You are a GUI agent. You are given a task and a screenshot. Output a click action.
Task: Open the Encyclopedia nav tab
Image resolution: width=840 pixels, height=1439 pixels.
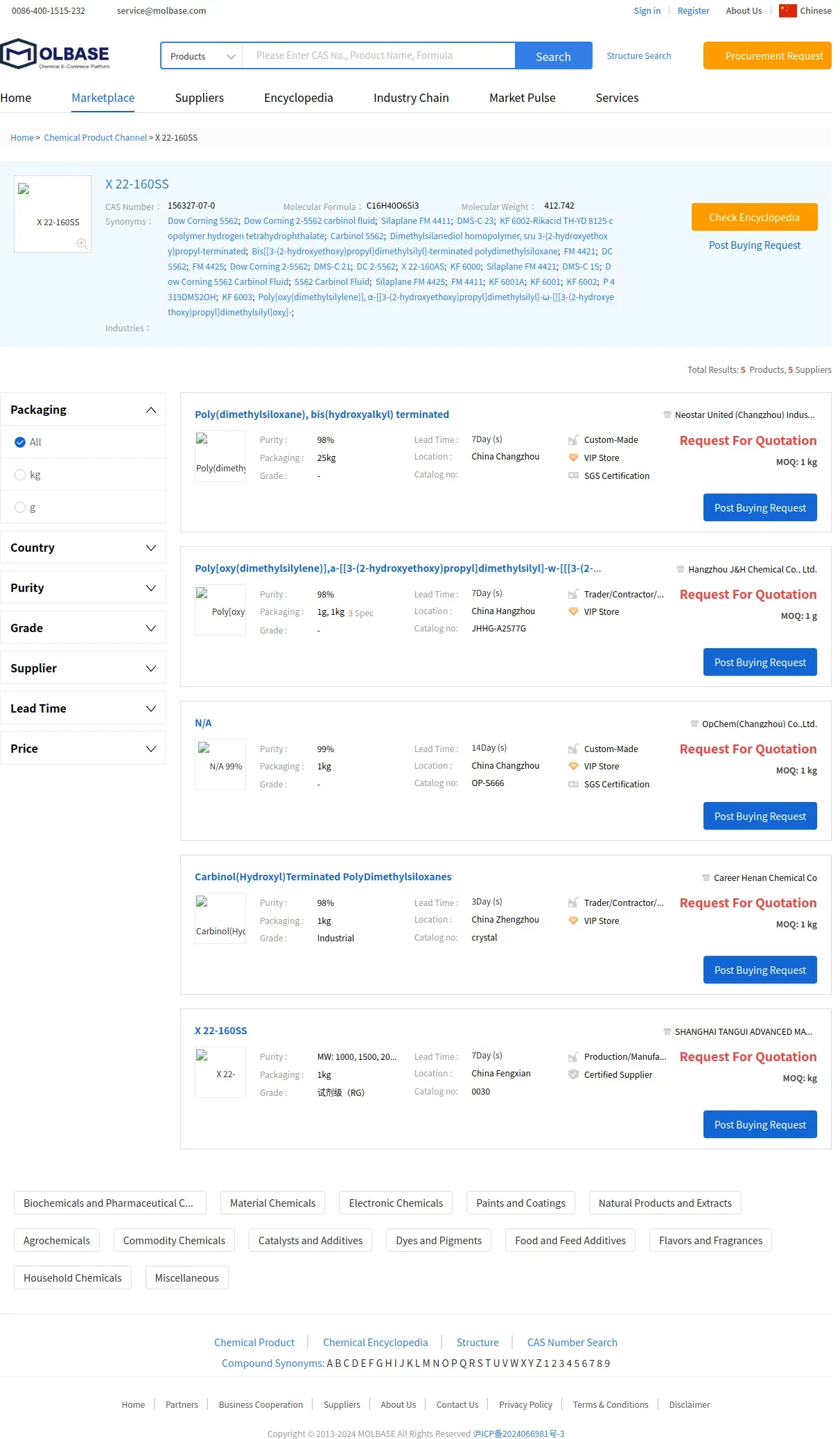tap(299, 98)
